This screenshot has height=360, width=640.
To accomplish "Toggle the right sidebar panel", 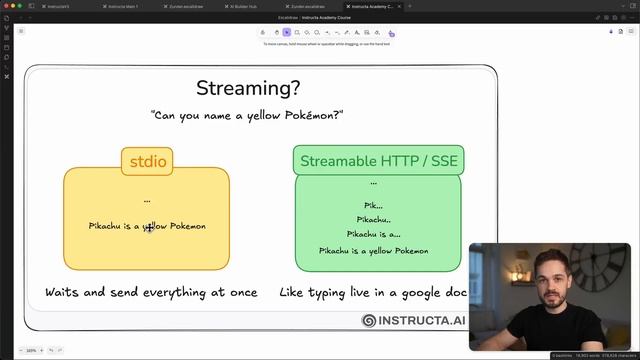I will [x=632, y=6].
